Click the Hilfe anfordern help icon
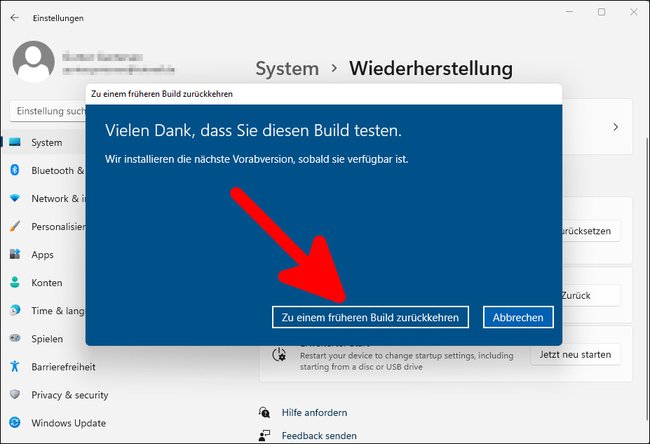Screen dimensions: 650x444 click(x=264, y=412)
